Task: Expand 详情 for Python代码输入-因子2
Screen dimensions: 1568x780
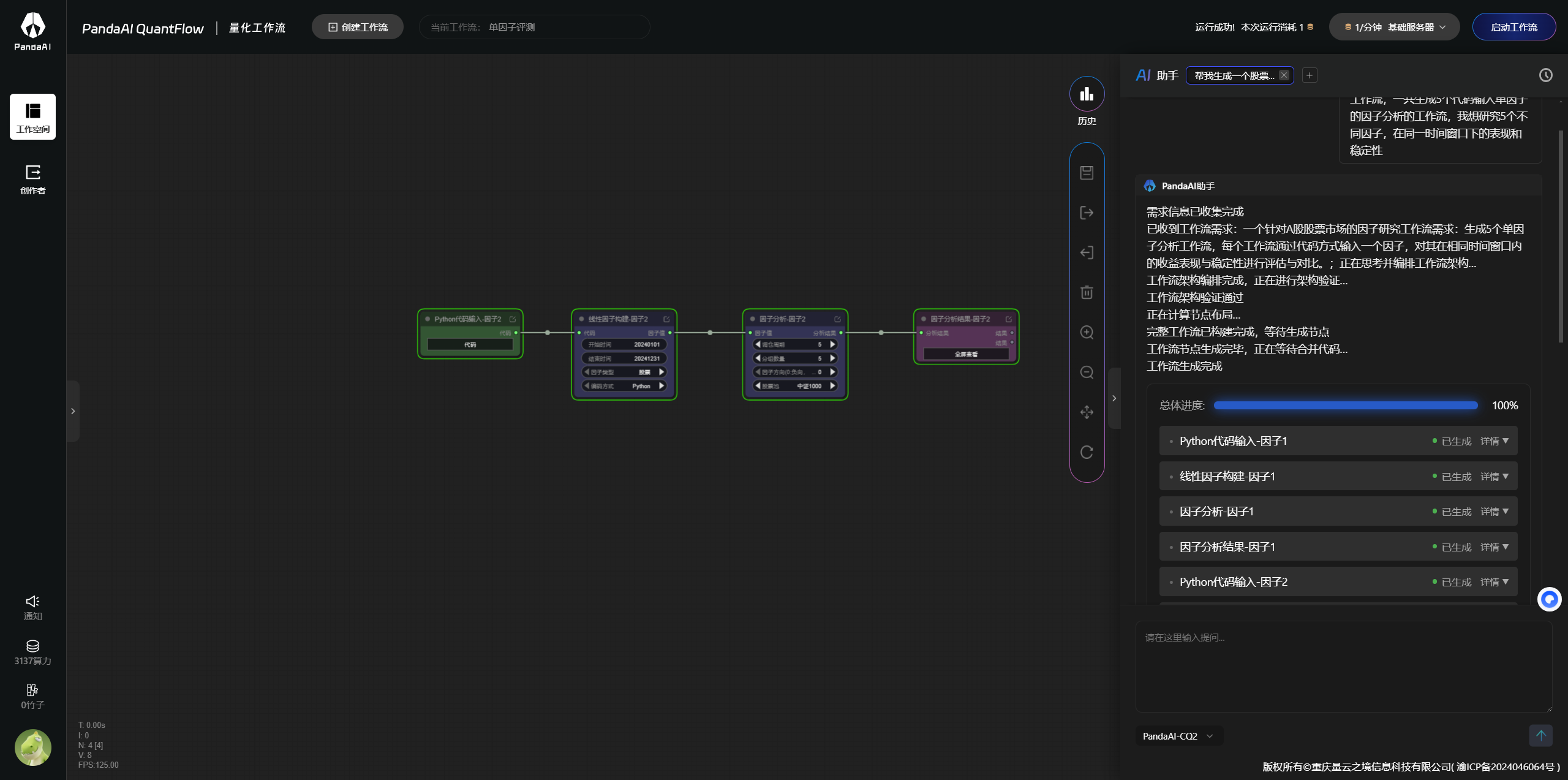Action: [x=1494, y=582]
